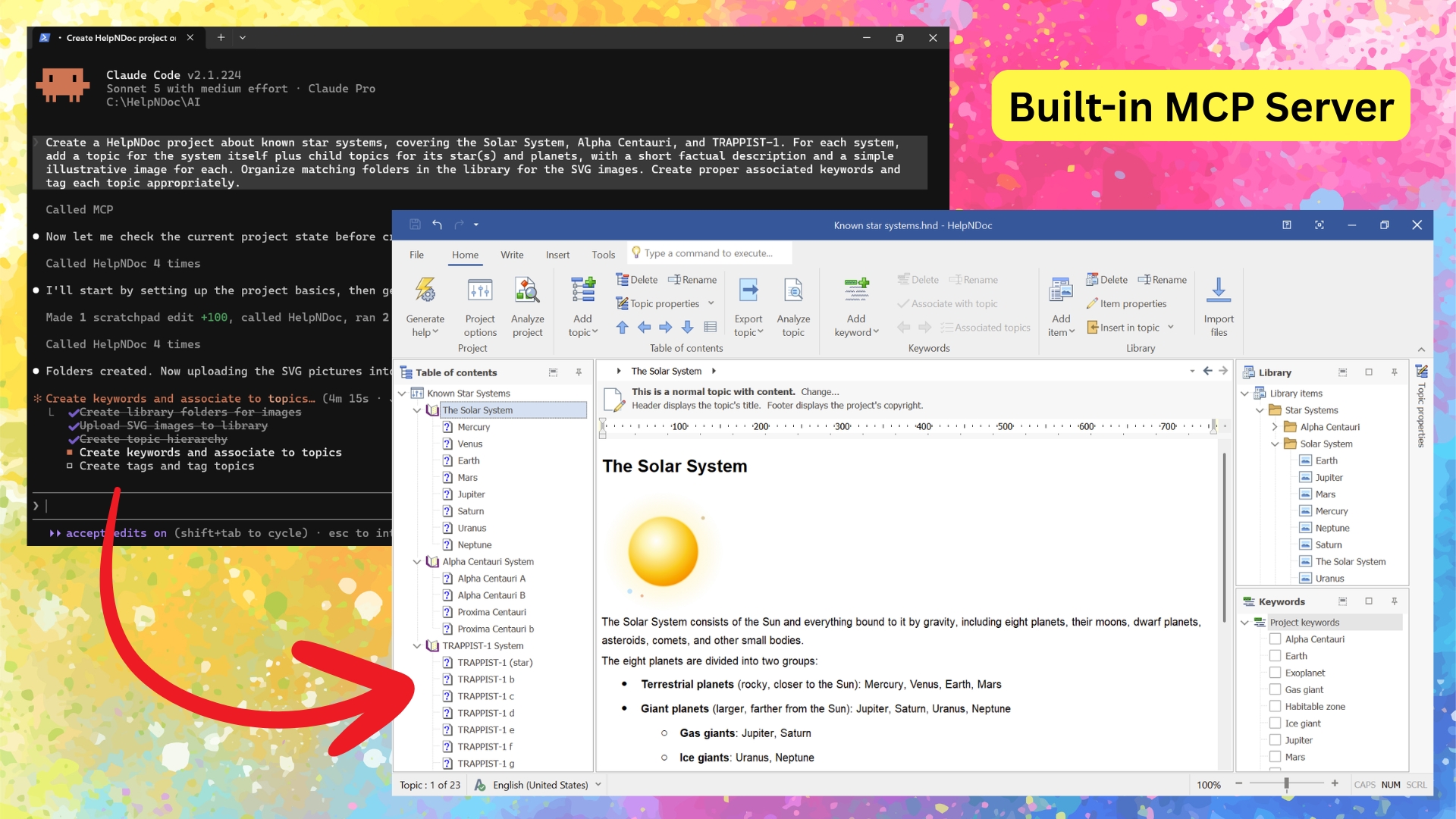1456x819 pixels.
Task: Select Proxima Centauri b topic
Action: (x=495, y=629)
